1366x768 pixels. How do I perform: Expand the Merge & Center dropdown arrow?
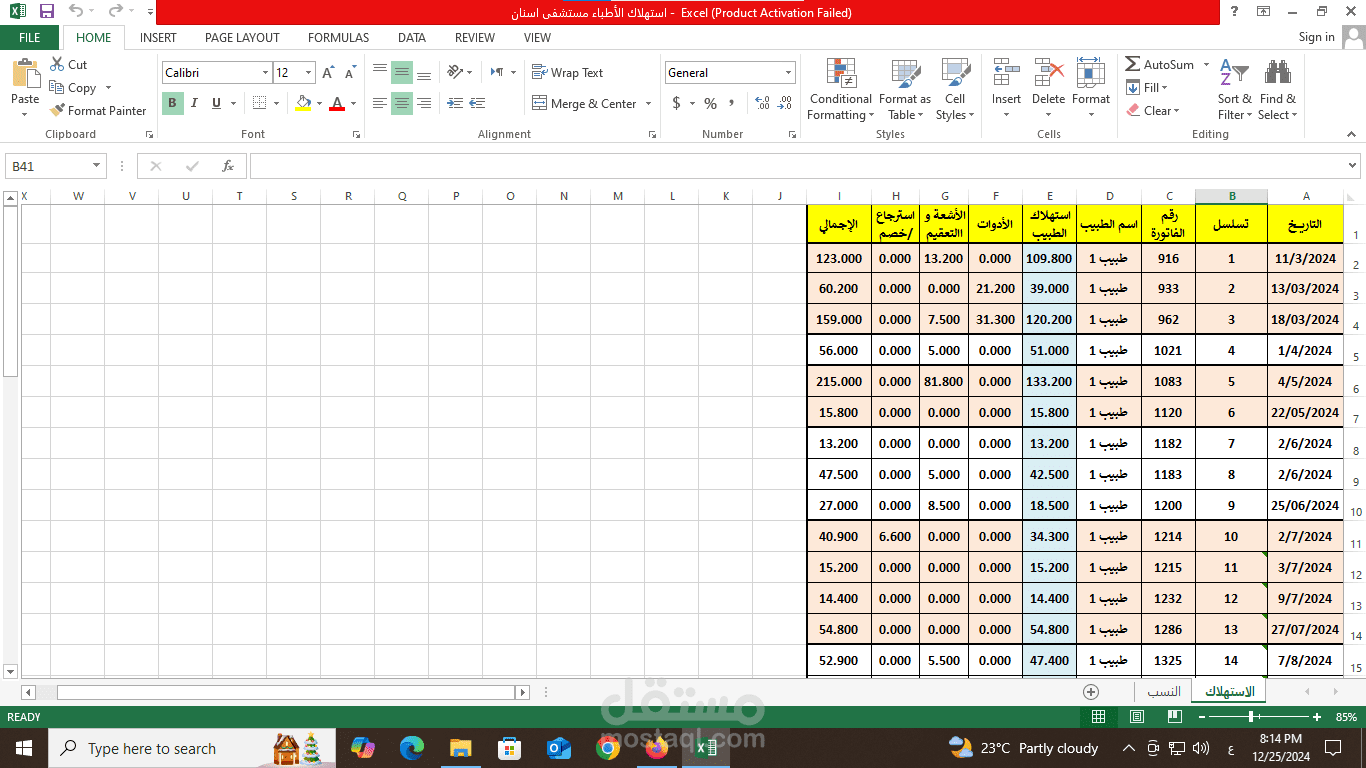[x=648, y=104]
